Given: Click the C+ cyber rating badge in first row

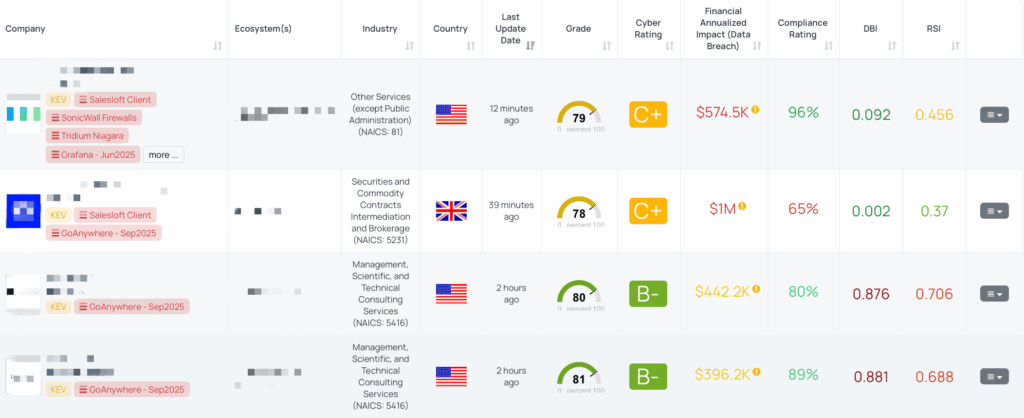Looking at the screenshot, I should (648, 114).
